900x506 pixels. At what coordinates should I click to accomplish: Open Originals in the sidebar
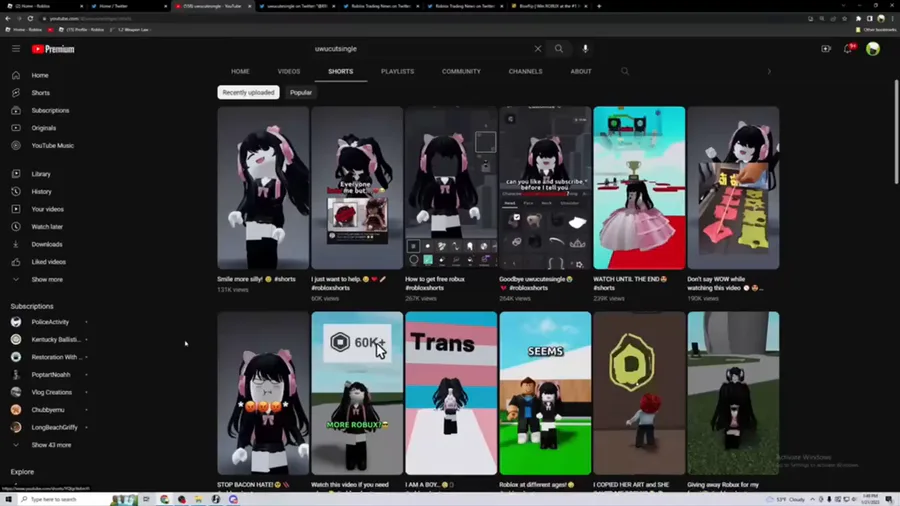point(44,128)
